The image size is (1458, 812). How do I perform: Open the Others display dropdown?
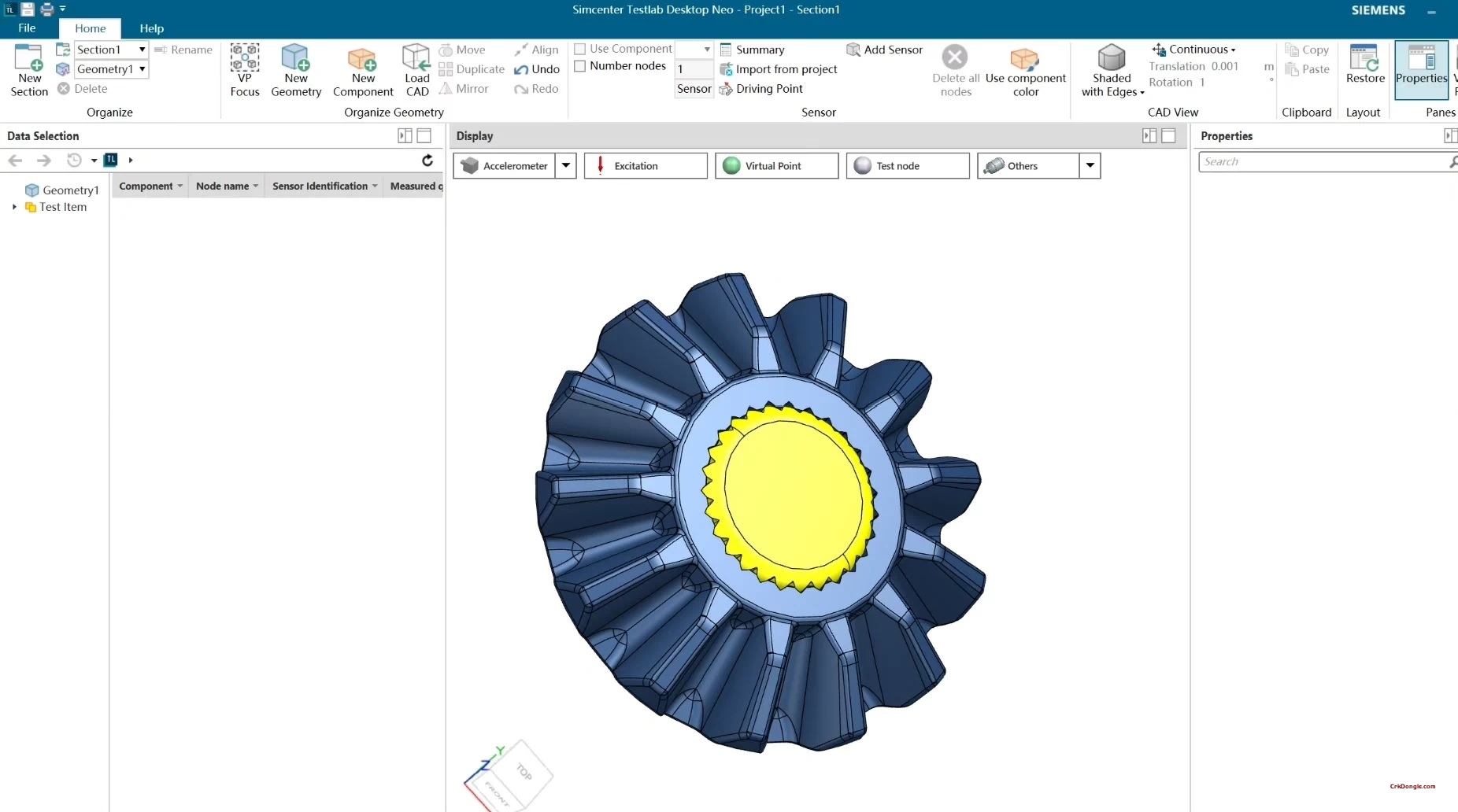click(x=1090, y=165)
